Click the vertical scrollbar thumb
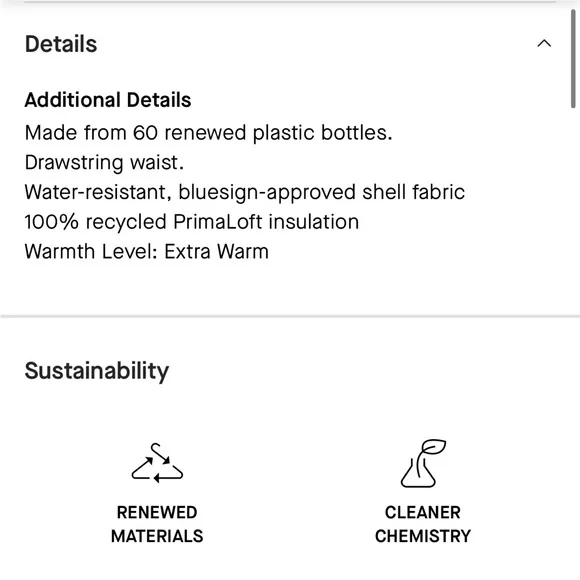This screenshot has height=580, width=580. 573,59
